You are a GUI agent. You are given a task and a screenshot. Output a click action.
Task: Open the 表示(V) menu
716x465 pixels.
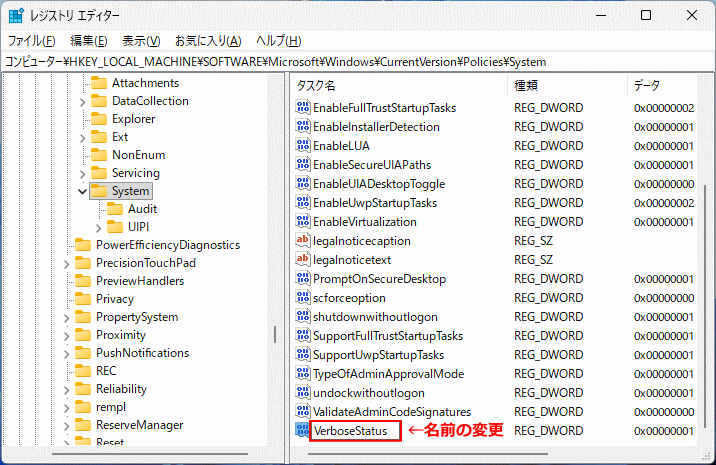[x=141, y=41]
